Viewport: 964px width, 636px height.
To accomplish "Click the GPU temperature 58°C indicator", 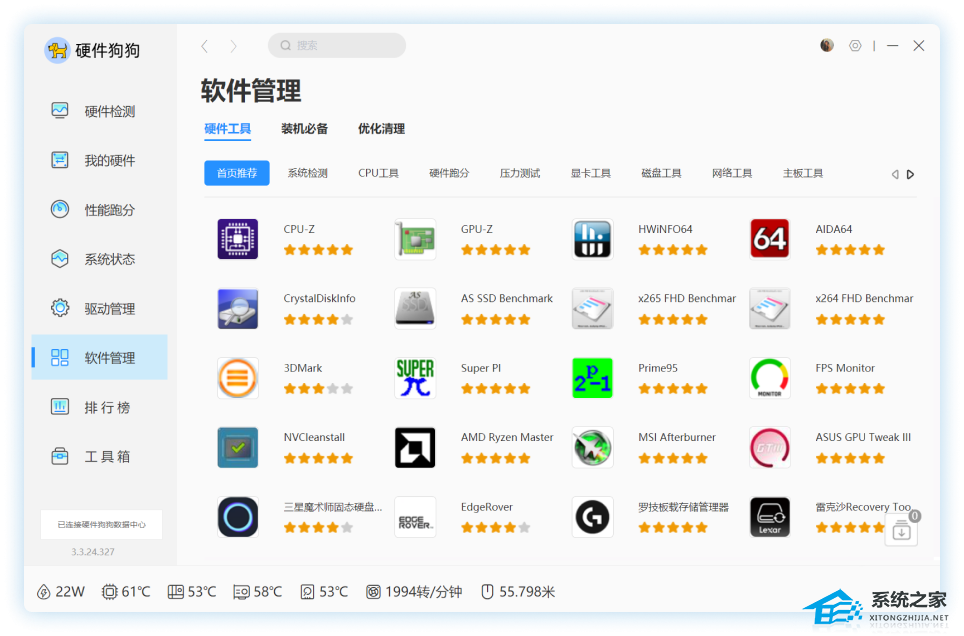I will pyautogui.click(x=258, y=592).
